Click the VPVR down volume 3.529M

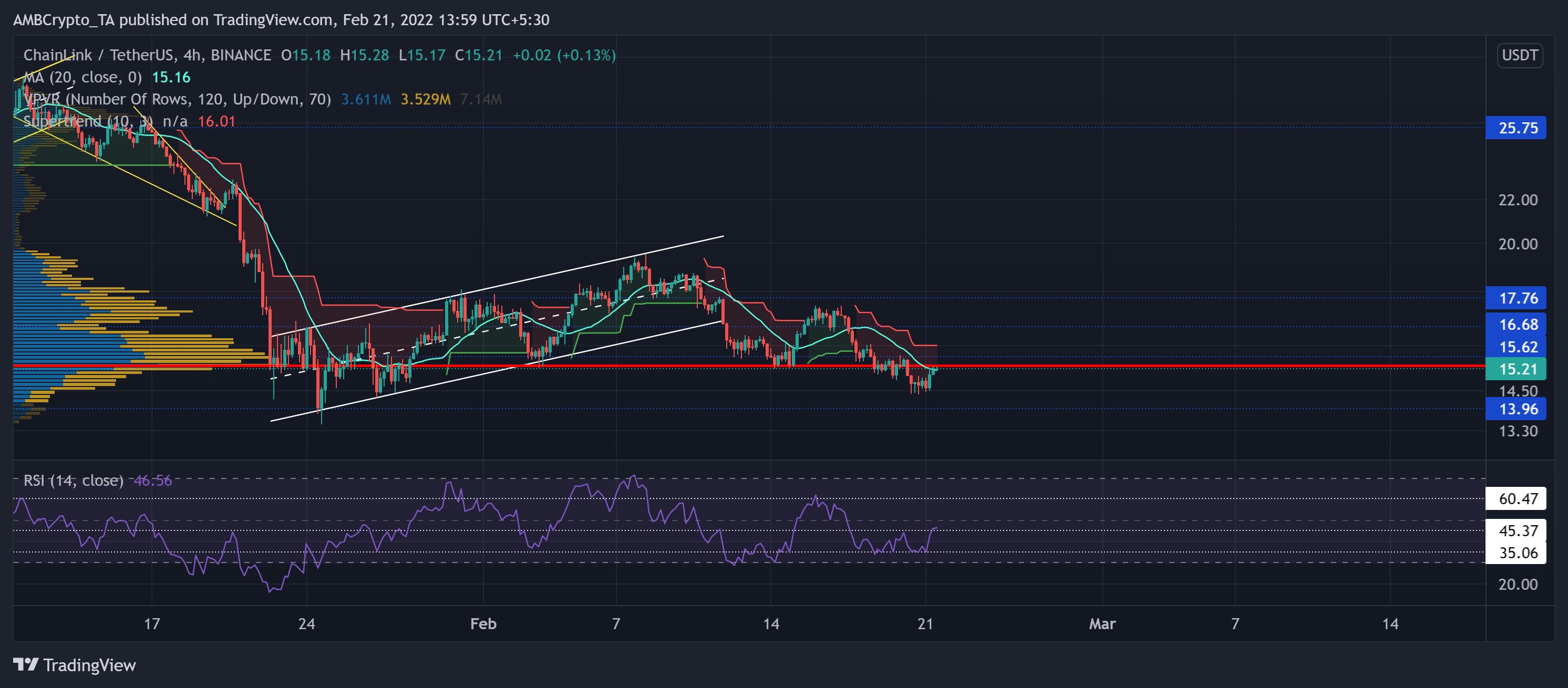tap(426, 99)
